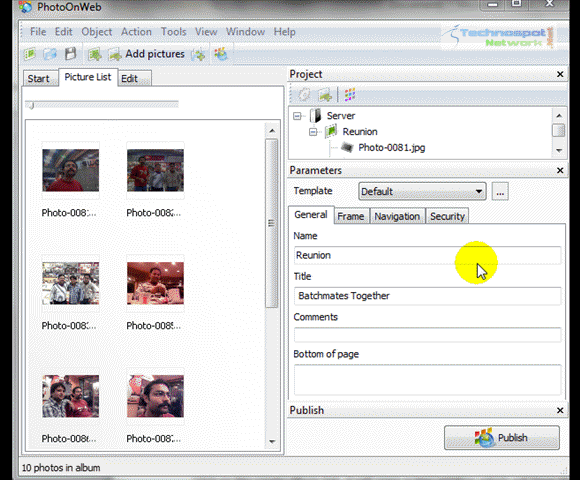
Task: Click the Publish button
Action: click(x=502, y=437)
